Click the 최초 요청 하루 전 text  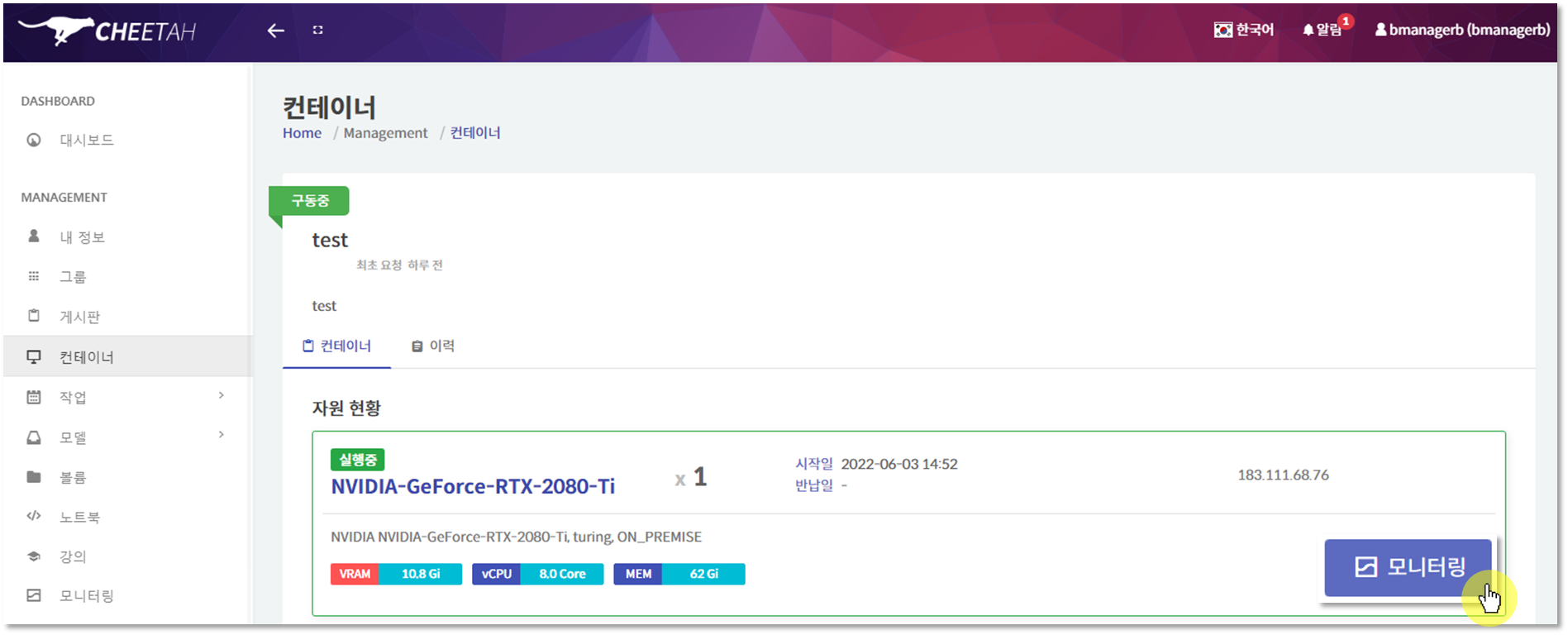[x=399, y=265]
